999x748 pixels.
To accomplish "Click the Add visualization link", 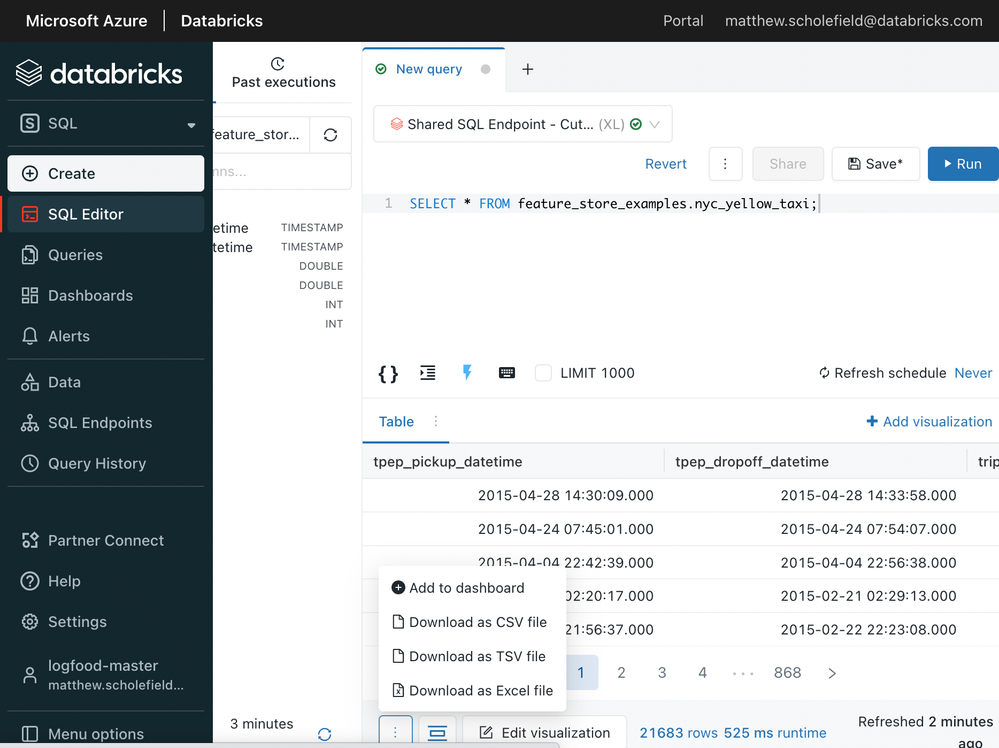I will coord(929,422).
